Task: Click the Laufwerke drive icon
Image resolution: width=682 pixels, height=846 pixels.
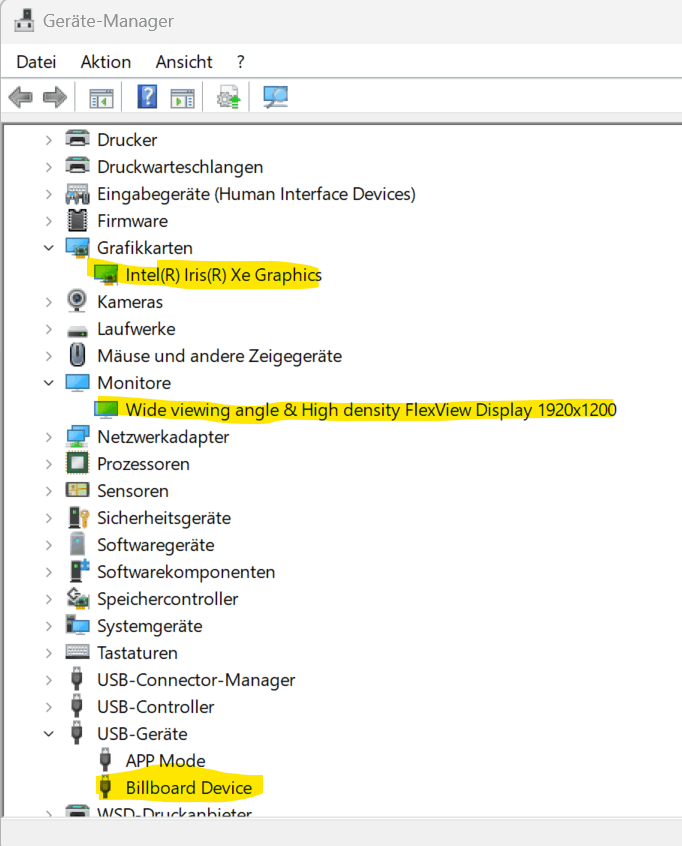Action: [x=77, y=331]
